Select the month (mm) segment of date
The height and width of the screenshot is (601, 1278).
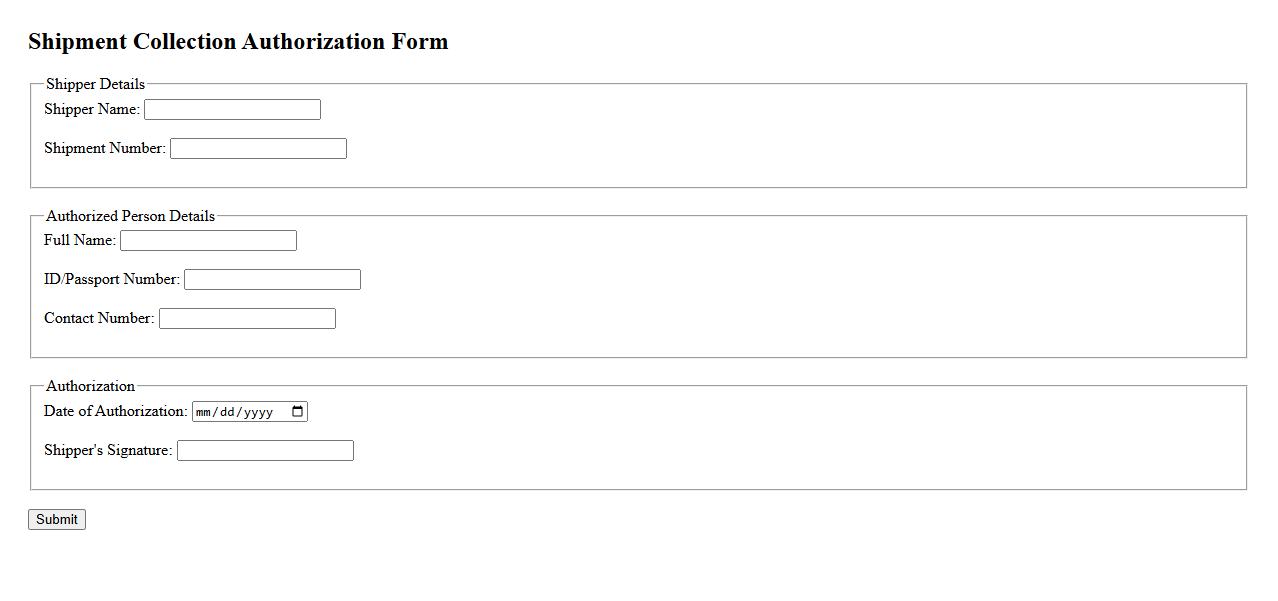coord(205,412)
